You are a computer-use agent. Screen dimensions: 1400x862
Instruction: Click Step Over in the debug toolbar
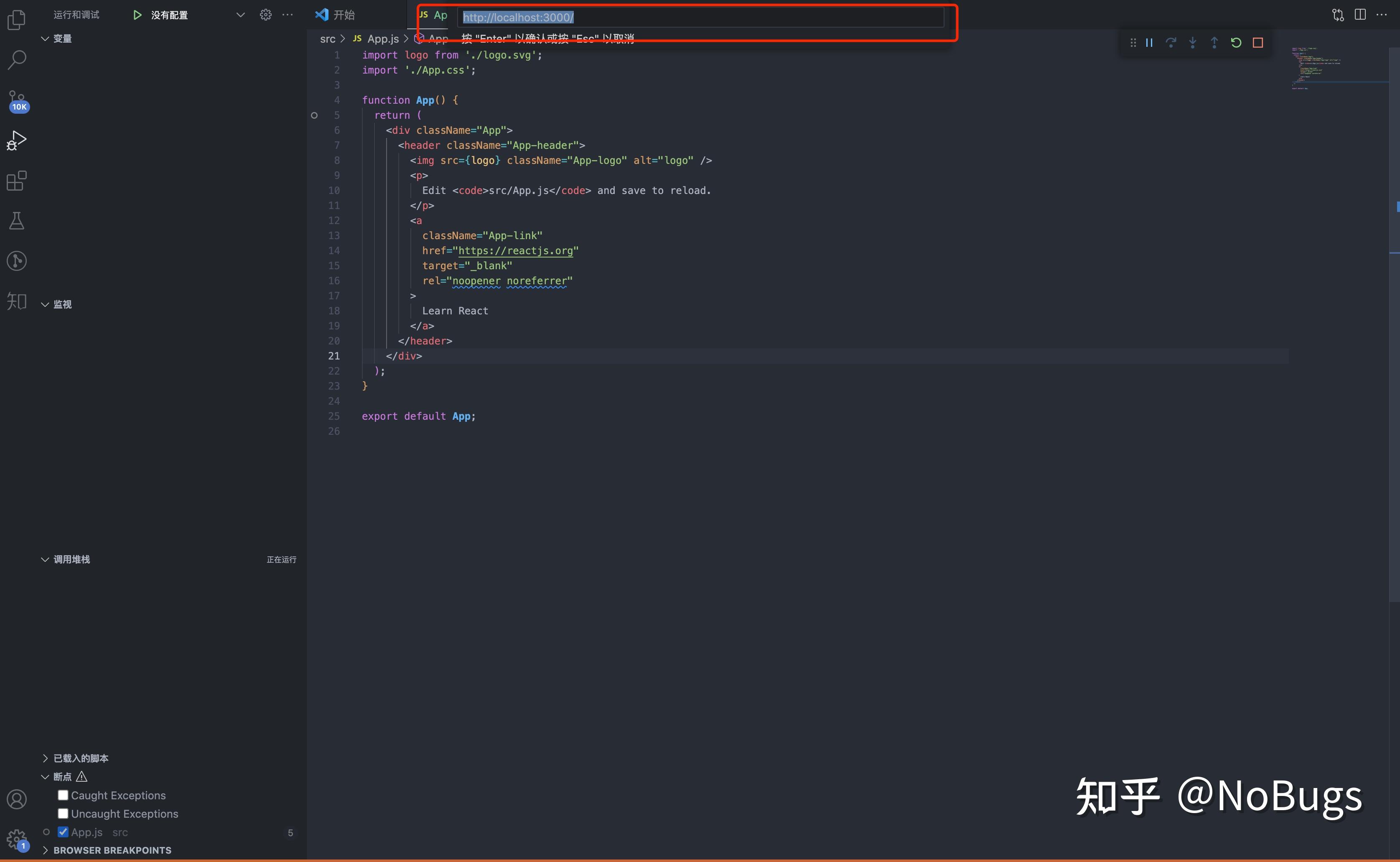point(1171,42)
